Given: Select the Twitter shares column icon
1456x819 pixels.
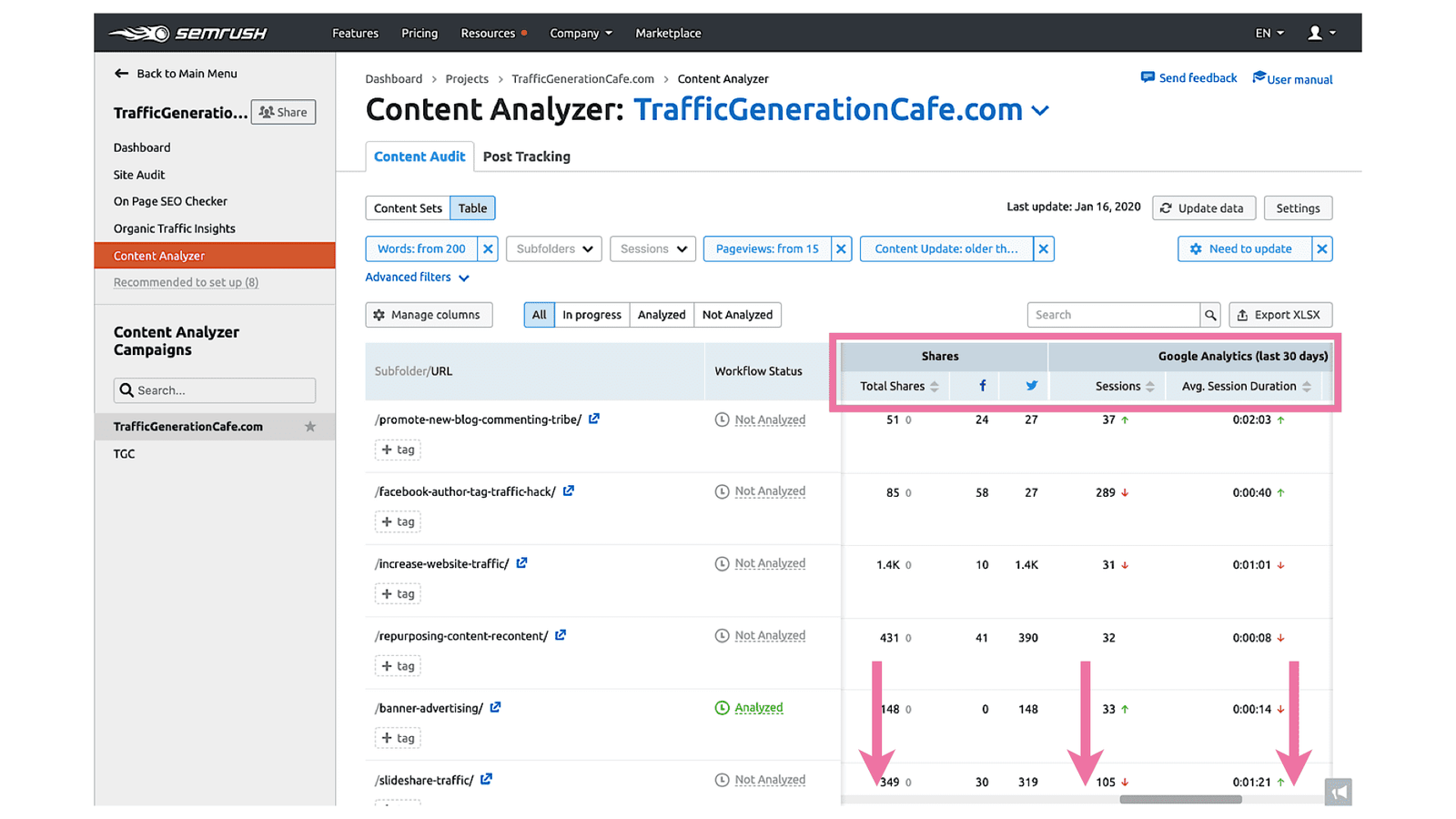Looking at the screenshot, I should click(1031, 385).
